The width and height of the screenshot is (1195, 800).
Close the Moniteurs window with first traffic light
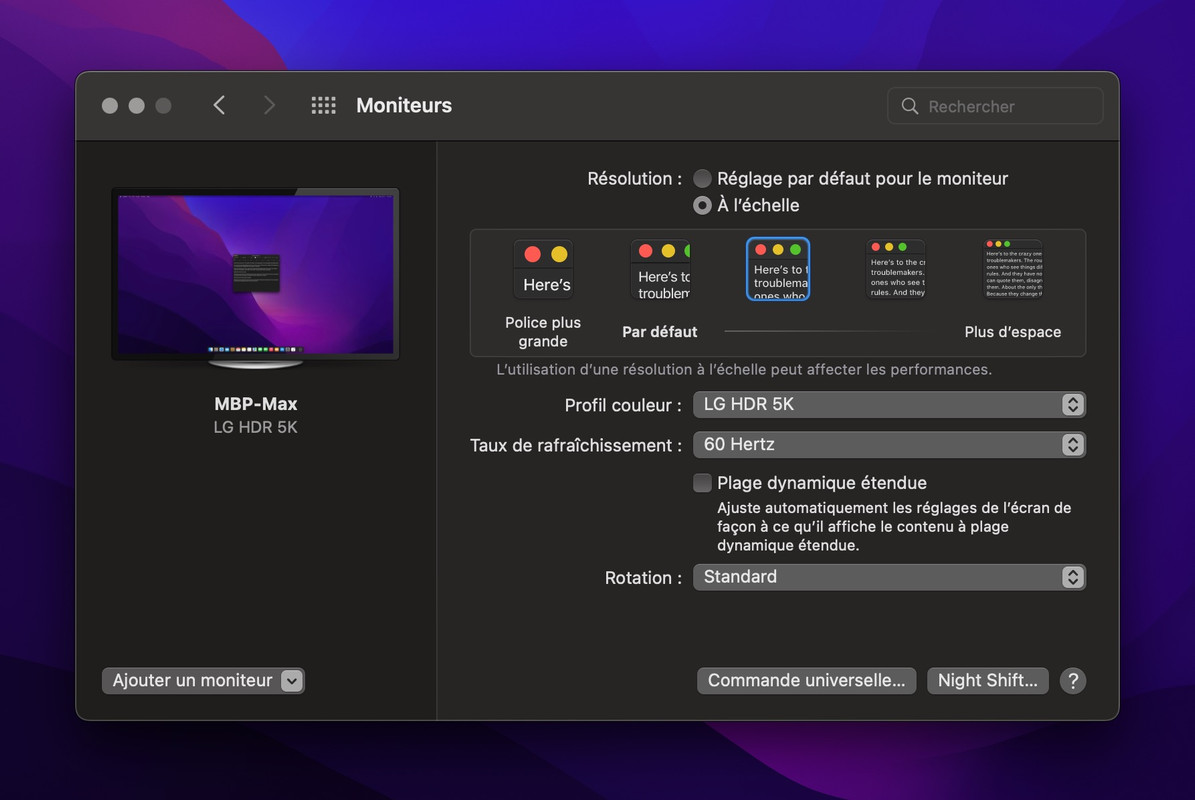110,106
